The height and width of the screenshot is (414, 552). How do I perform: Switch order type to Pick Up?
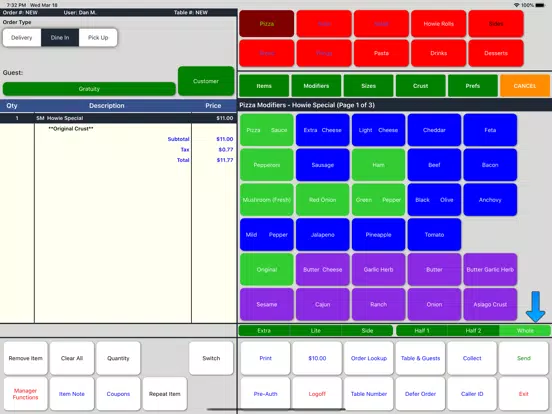click(x=98, y=38)
